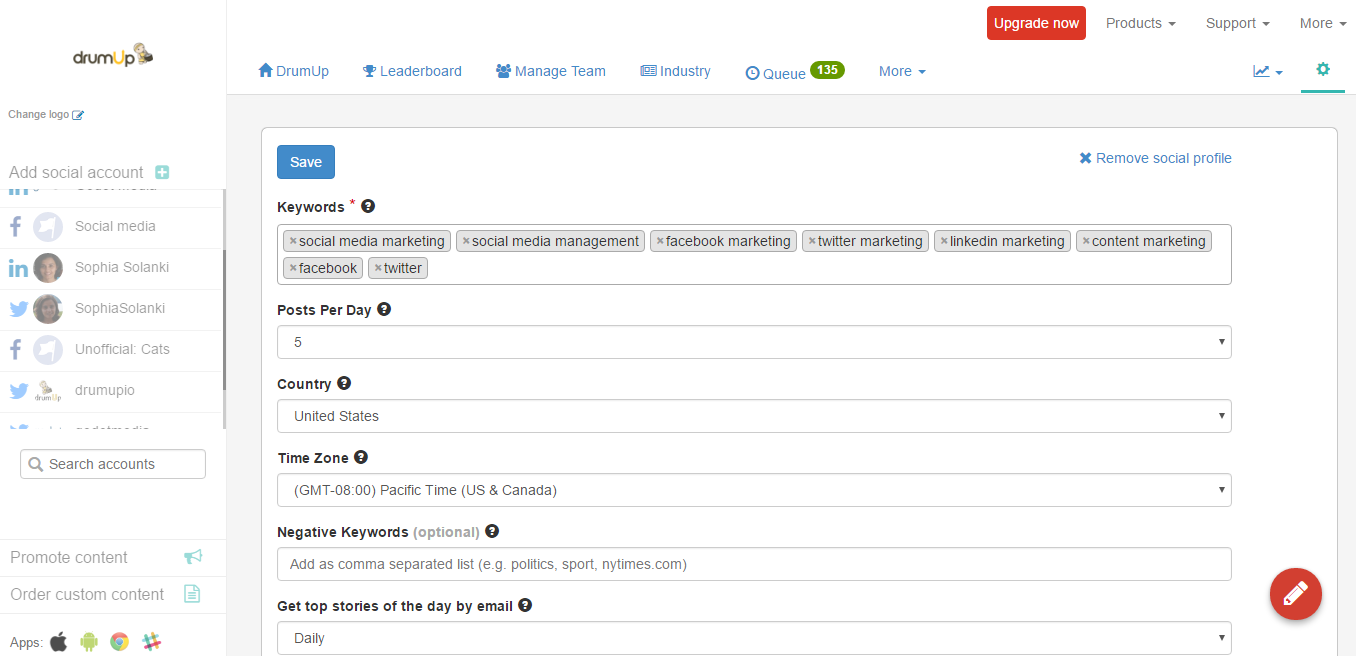
Task: Click the top stories email help icon
Action: point(525,605)
